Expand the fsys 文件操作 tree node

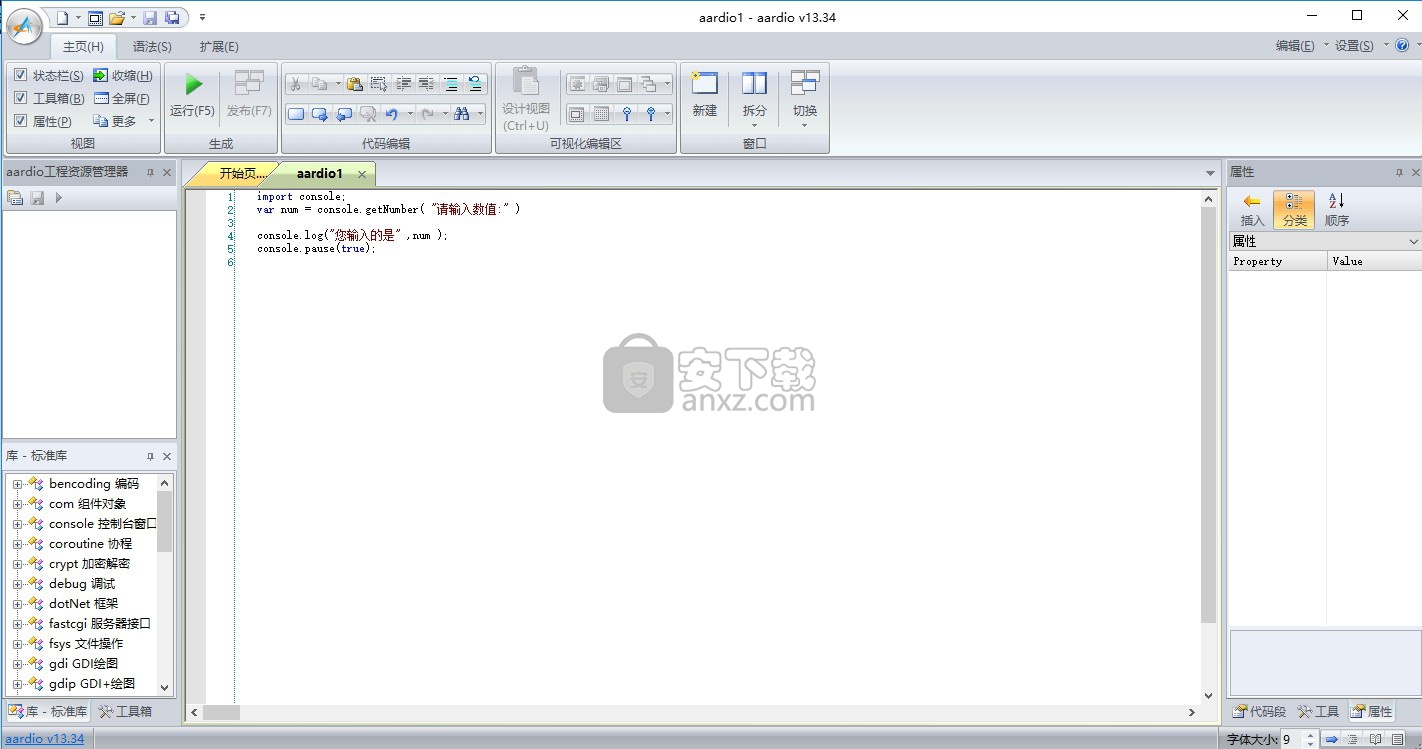click(x=17, y=644)
